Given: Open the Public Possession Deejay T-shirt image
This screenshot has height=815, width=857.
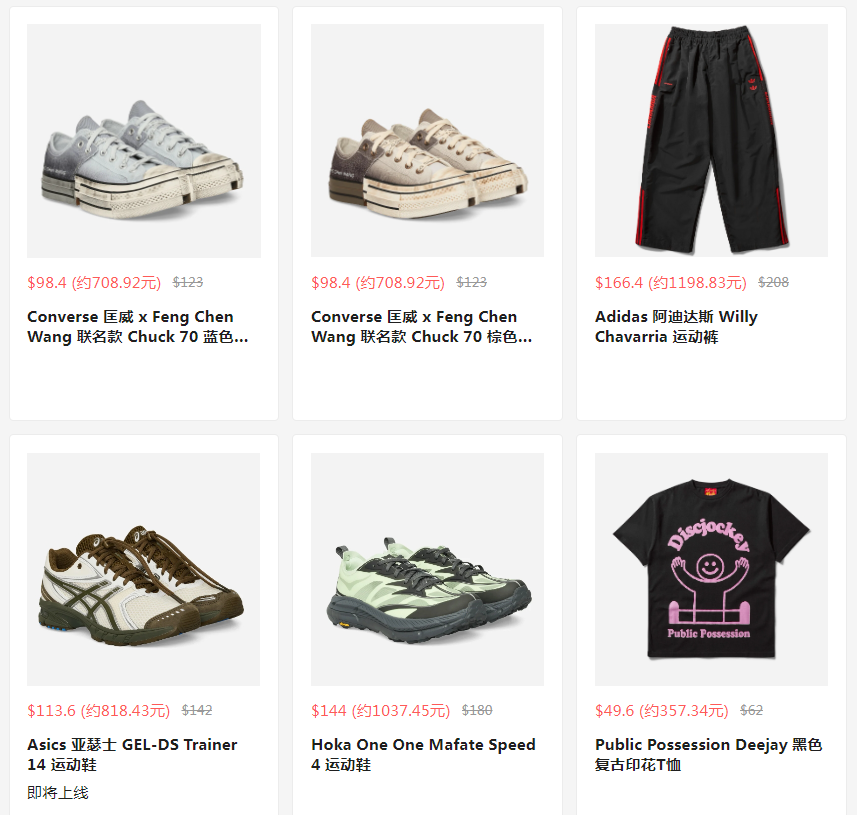Looking at the screenshot, I should point(711,569).
